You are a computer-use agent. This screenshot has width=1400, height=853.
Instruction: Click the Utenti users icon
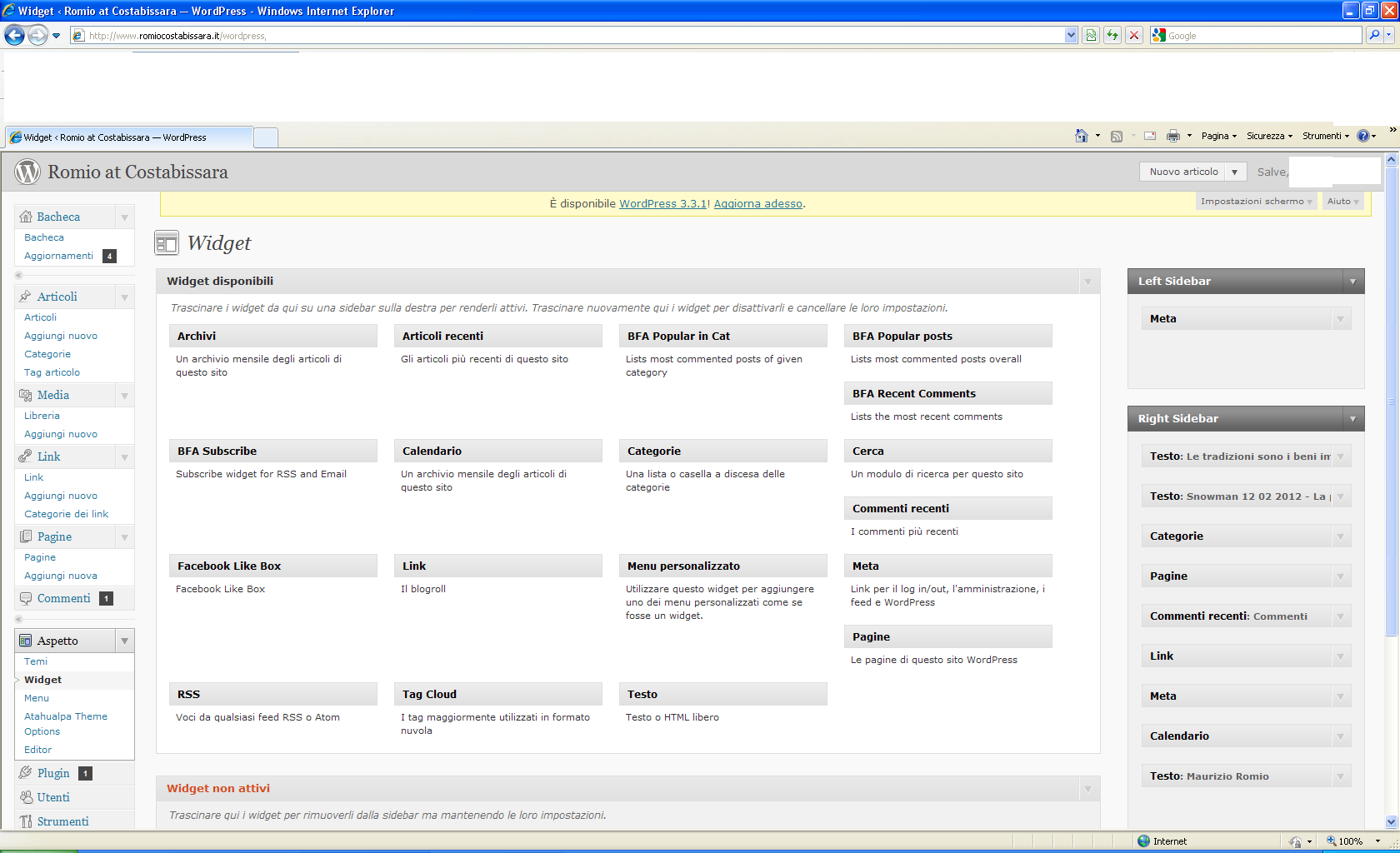tap(26, 797)
